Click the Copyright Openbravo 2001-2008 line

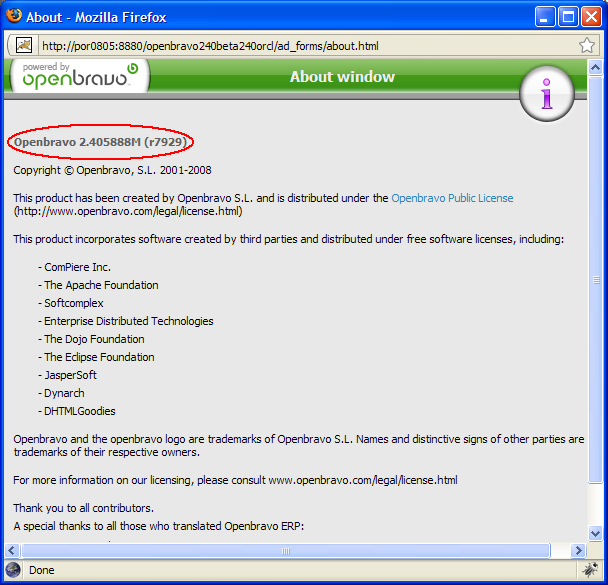coord(112,170)
